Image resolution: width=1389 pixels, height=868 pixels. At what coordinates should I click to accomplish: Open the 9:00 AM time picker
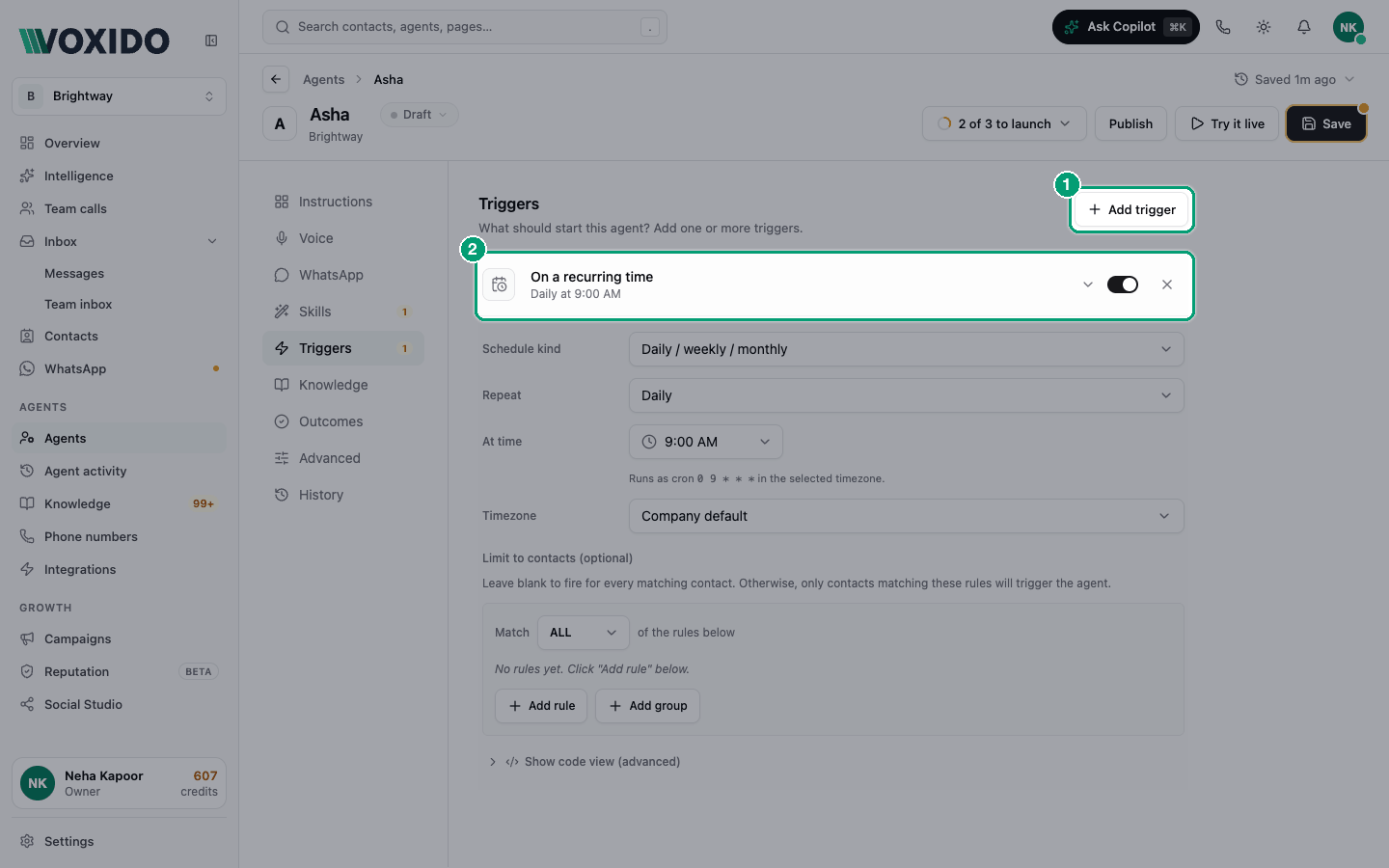(x=706, y=442)
